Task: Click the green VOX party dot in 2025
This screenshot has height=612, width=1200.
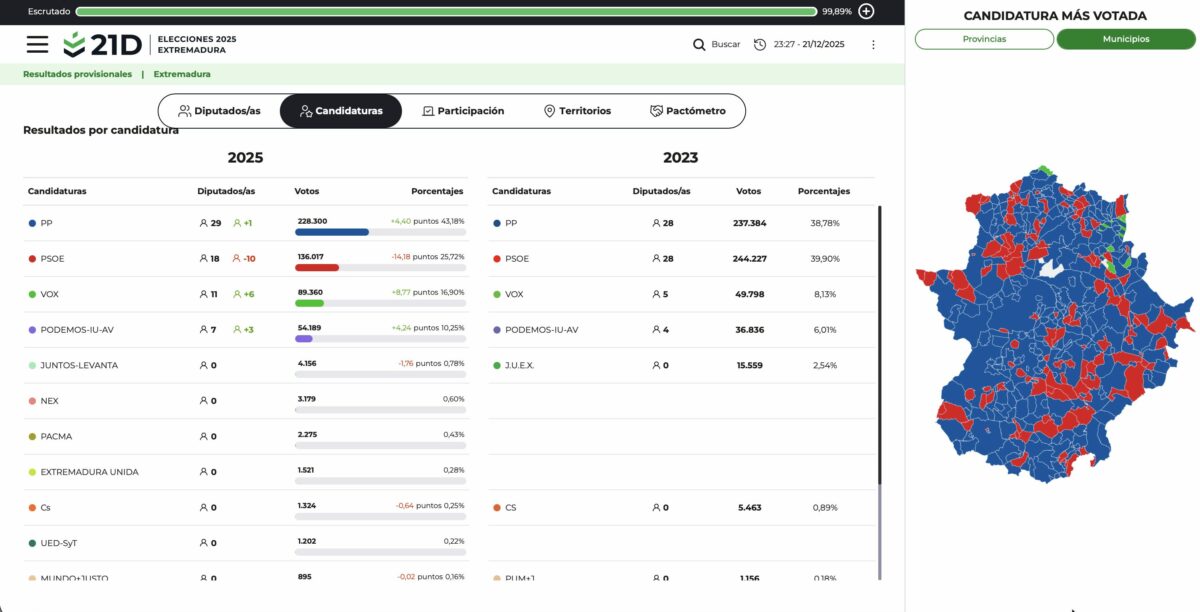Action: click(x=32, y=294)
